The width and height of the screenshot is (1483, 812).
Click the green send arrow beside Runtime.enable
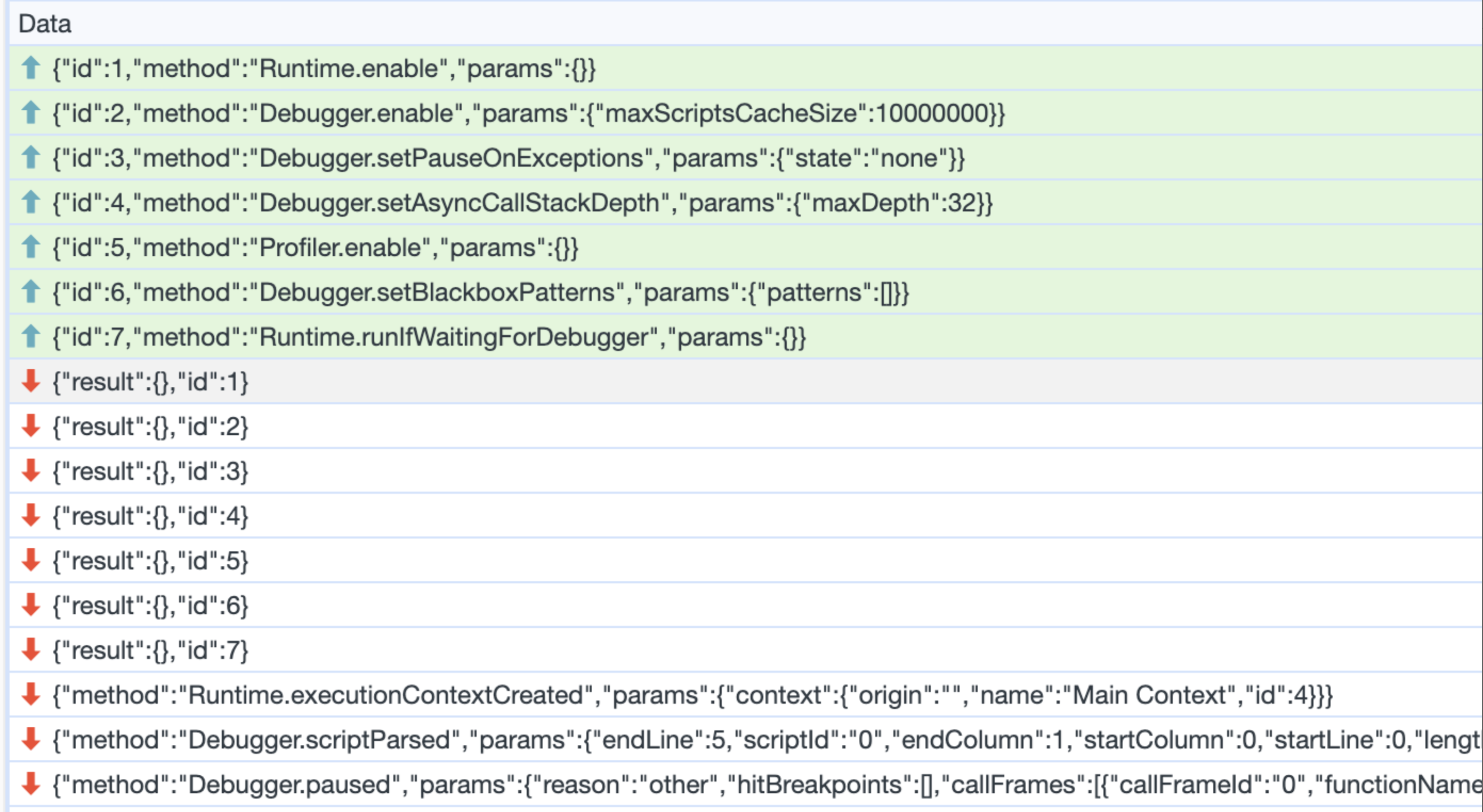click(30, 69)
